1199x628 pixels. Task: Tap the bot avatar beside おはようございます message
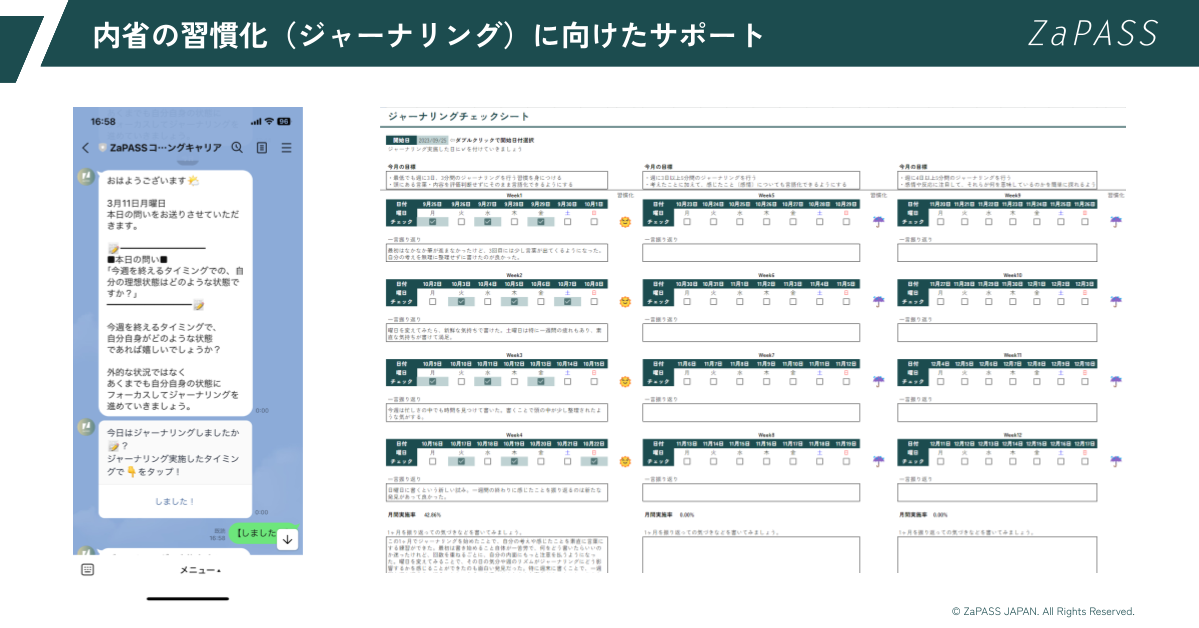(86, 178)
